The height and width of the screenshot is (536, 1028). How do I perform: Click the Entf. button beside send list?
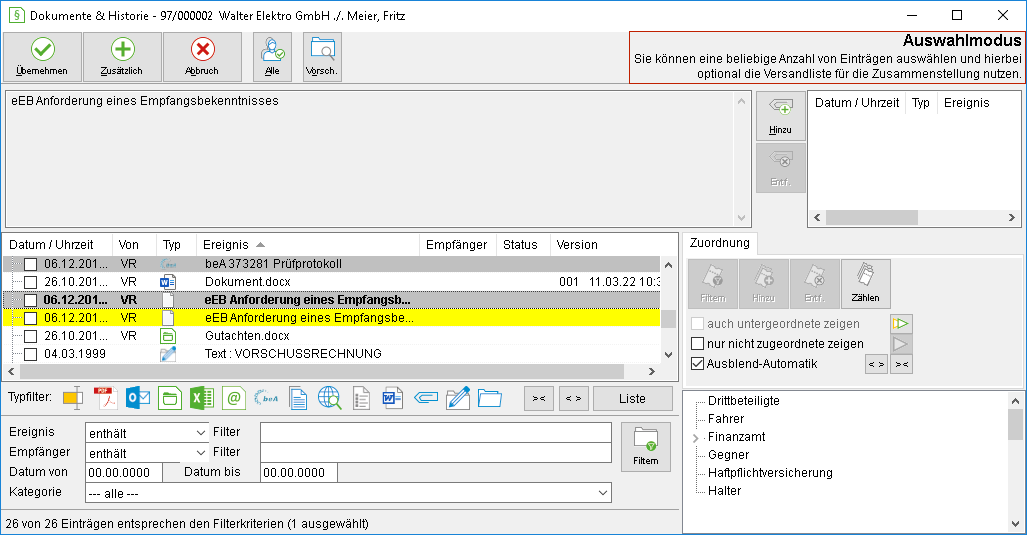coord(780,168)
